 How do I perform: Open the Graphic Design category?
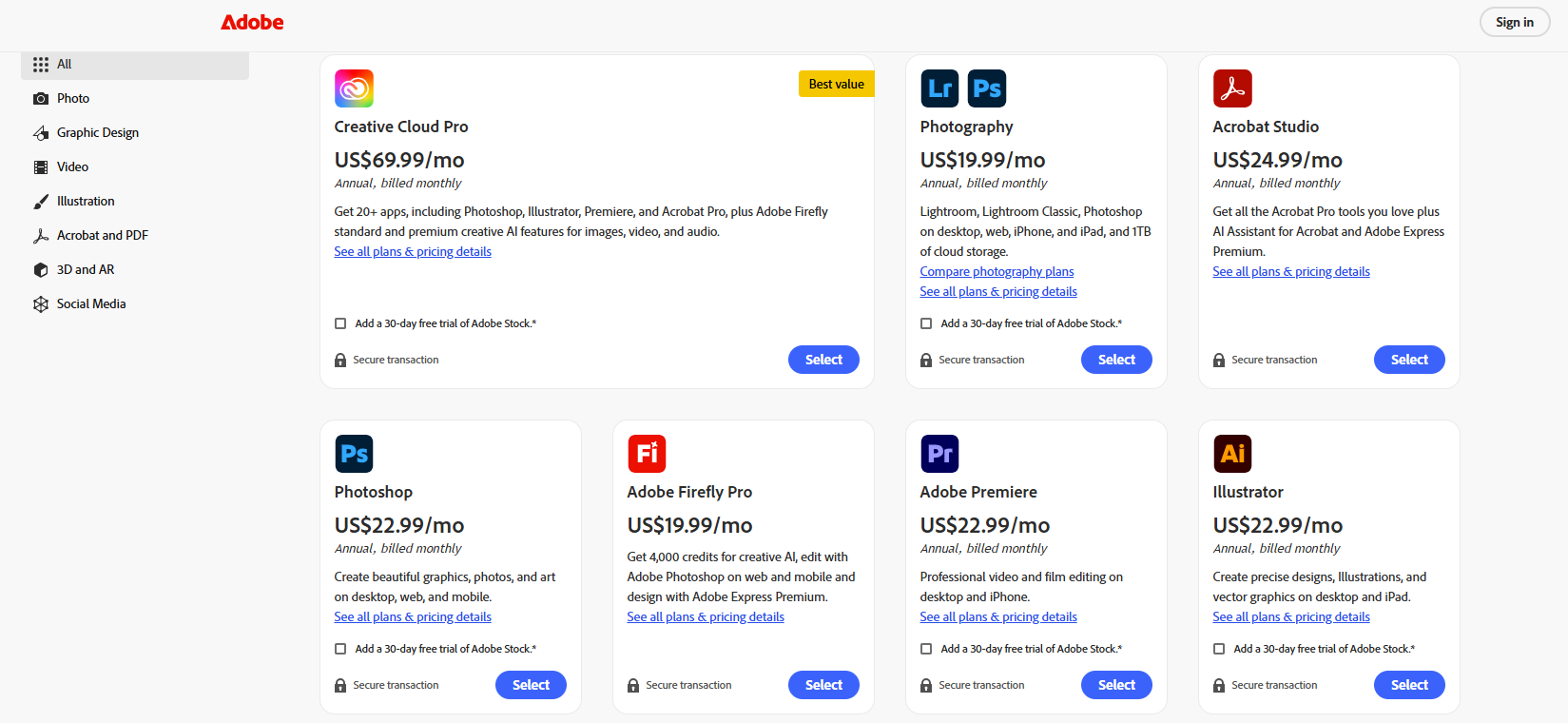click(97, 132)
